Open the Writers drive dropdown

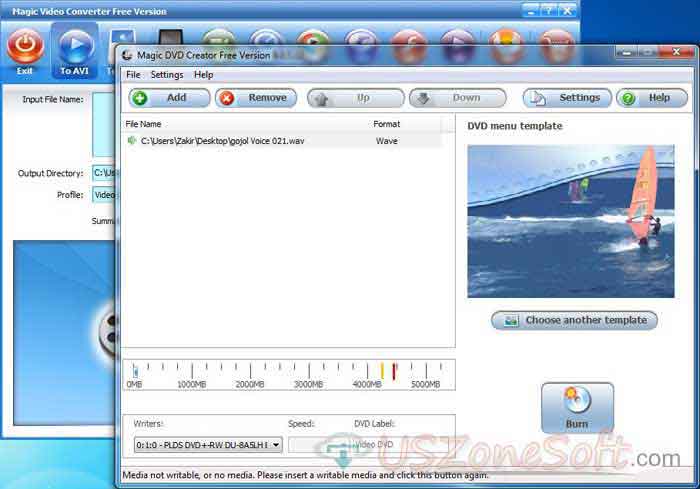(x=208, y=445)
